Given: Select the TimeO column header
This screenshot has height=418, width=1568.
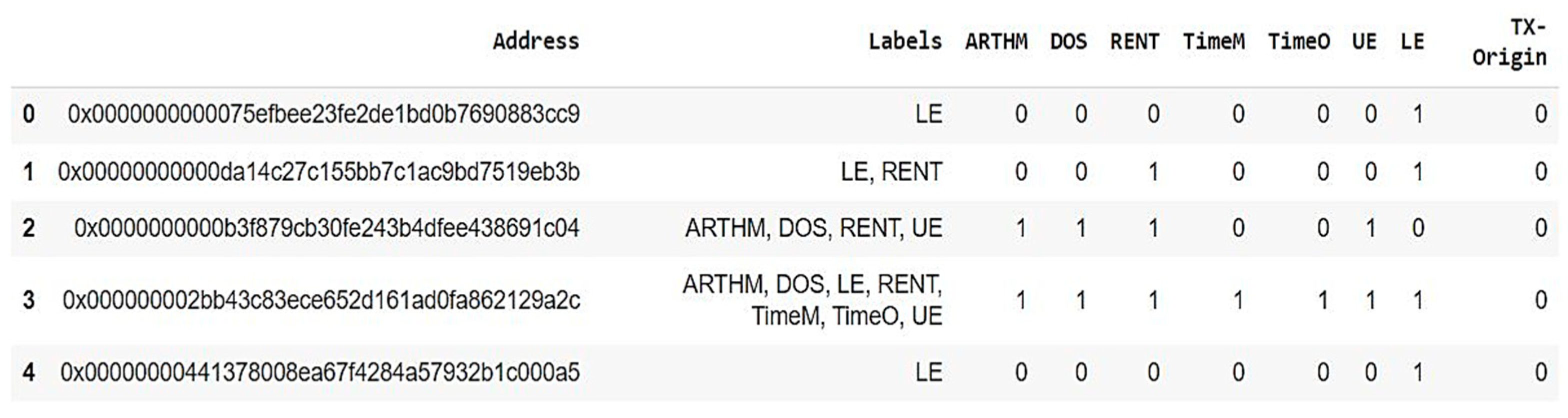Looking at the screenshot, I should point(1298,42).
